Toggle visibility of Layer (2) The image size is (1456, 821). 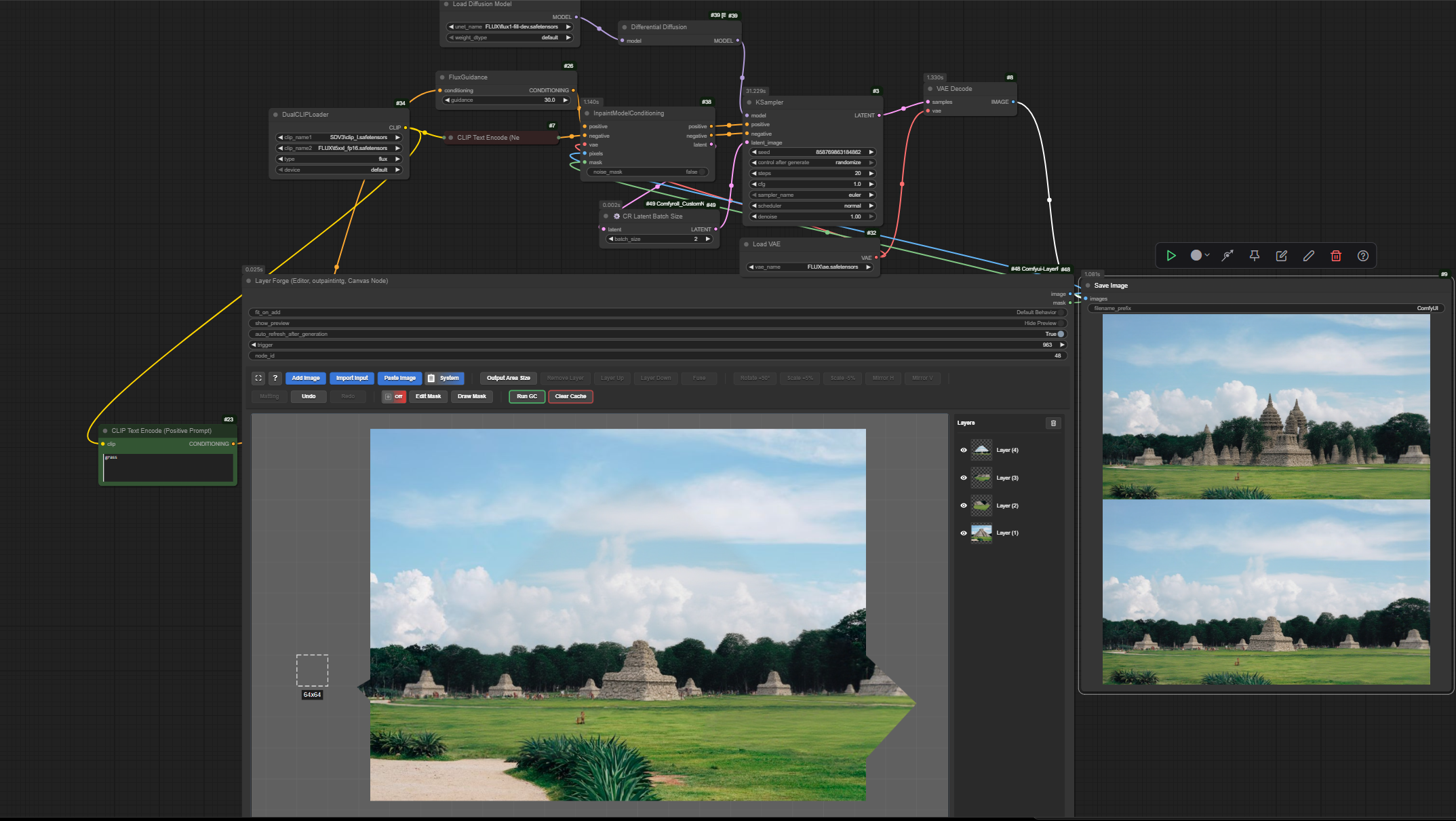point(964,505)
